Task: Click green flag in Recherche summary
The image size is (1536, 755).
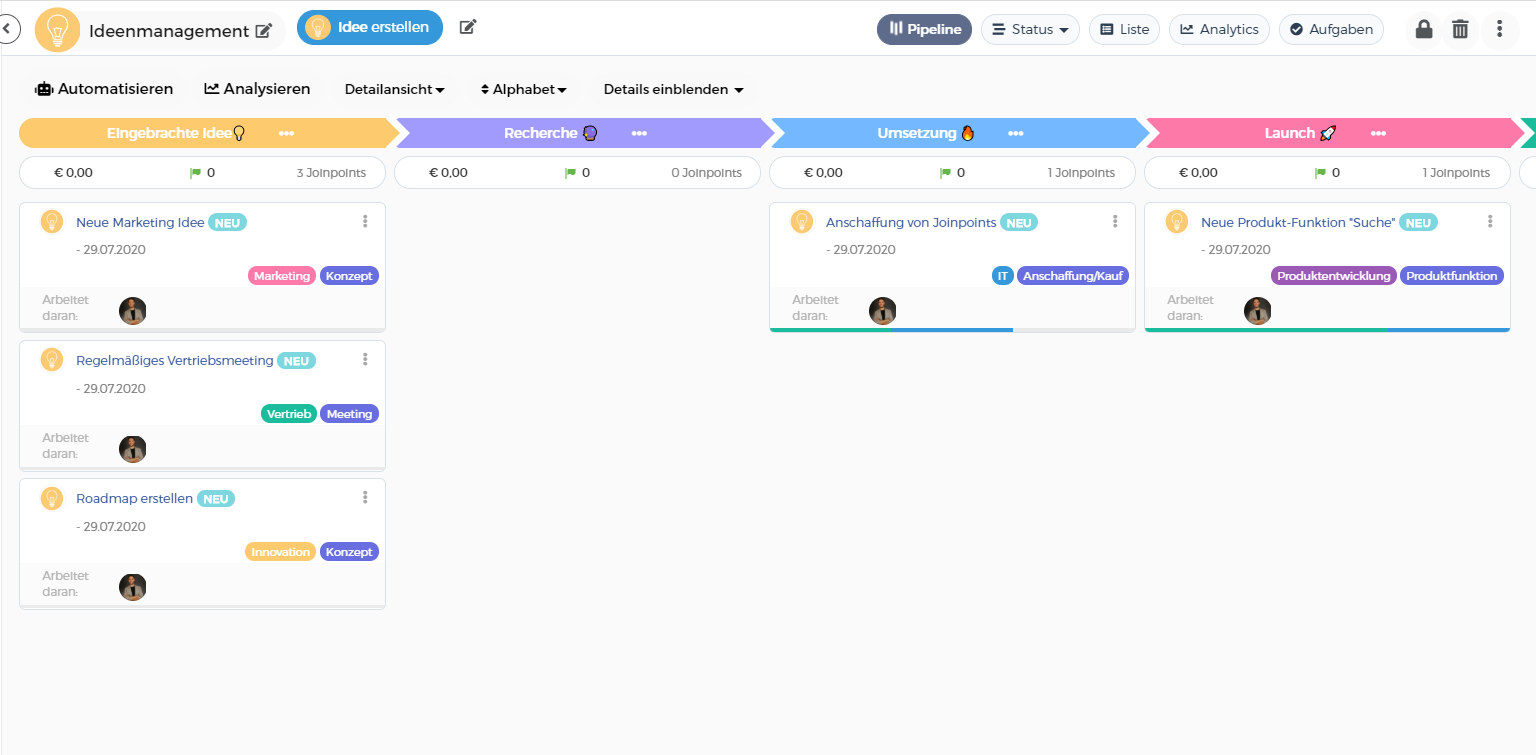Action: (x=571, y=173)
